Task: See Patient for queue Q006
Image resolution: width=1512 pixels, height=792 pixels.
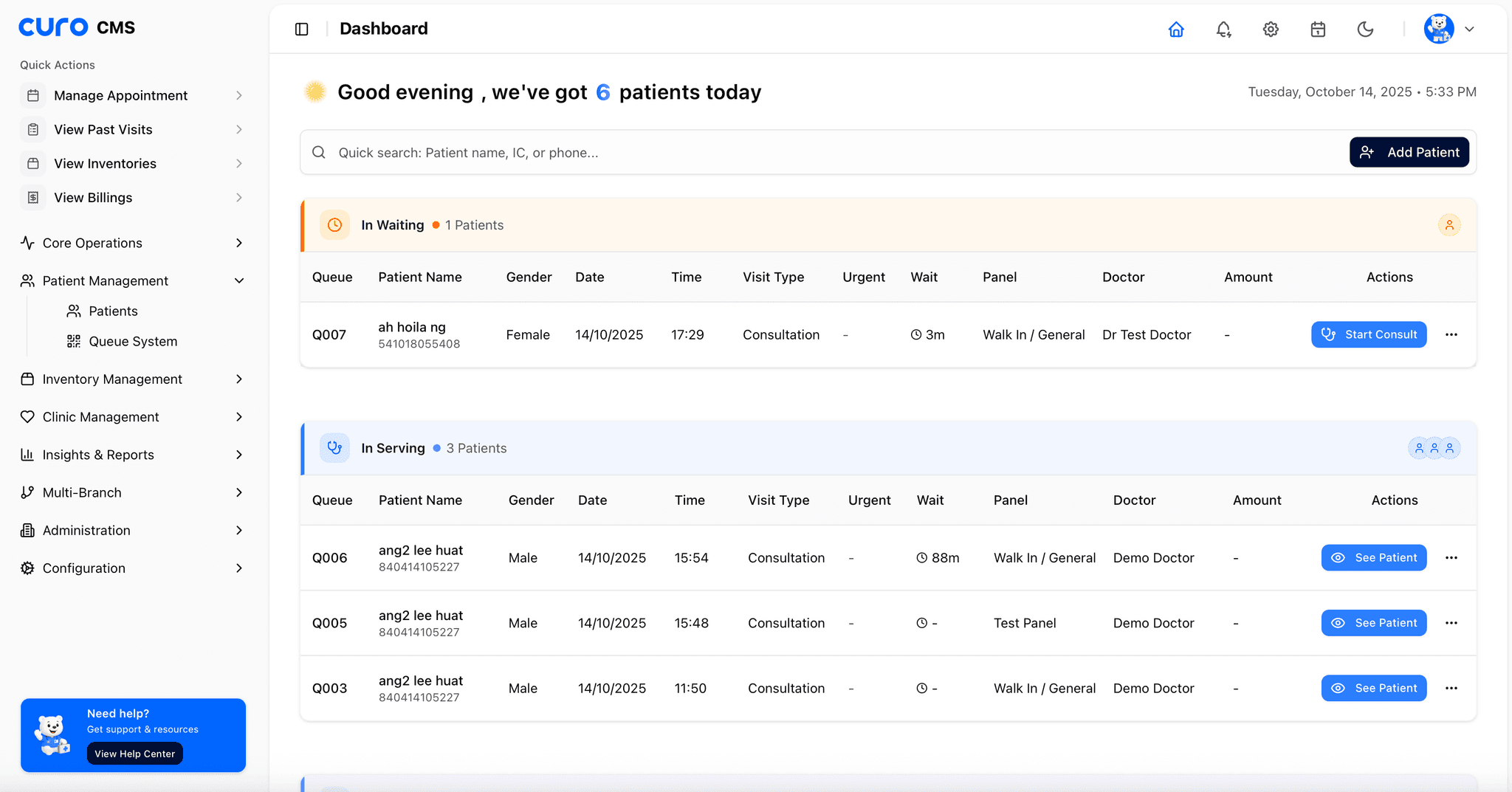Action: point(1374,558)
